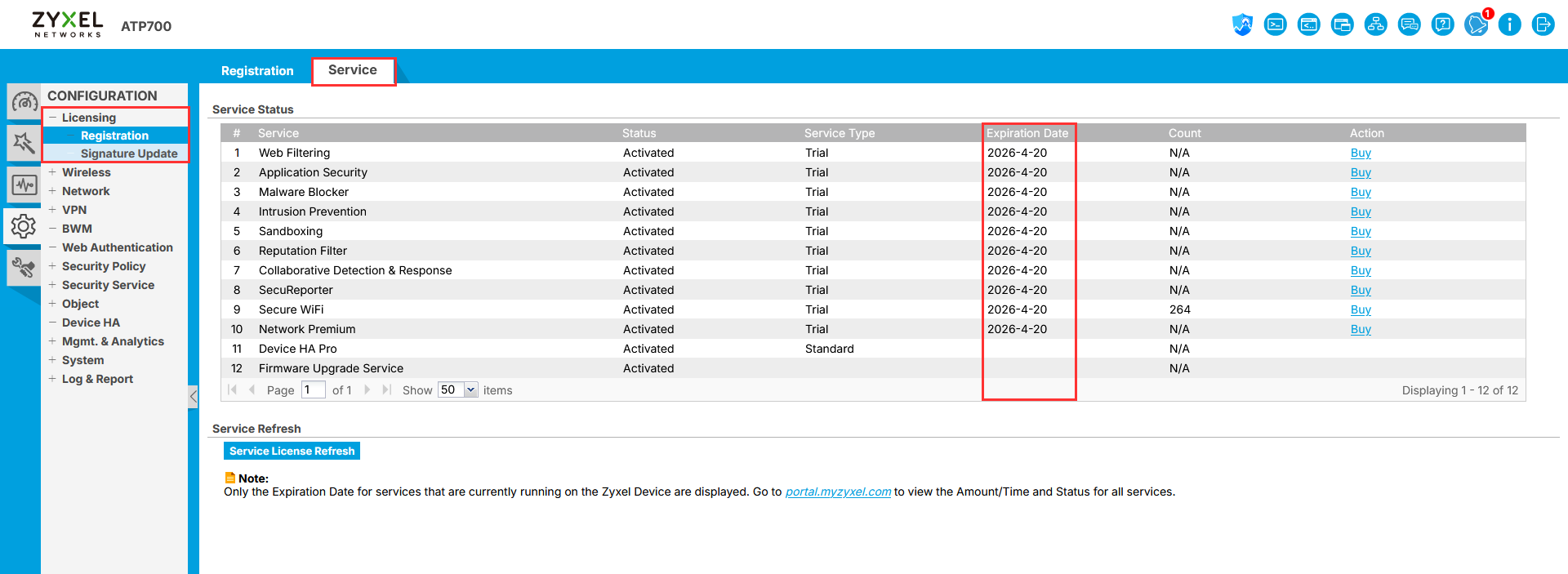
Task: Expand the Object tree node
Action: tap(52, 304)
